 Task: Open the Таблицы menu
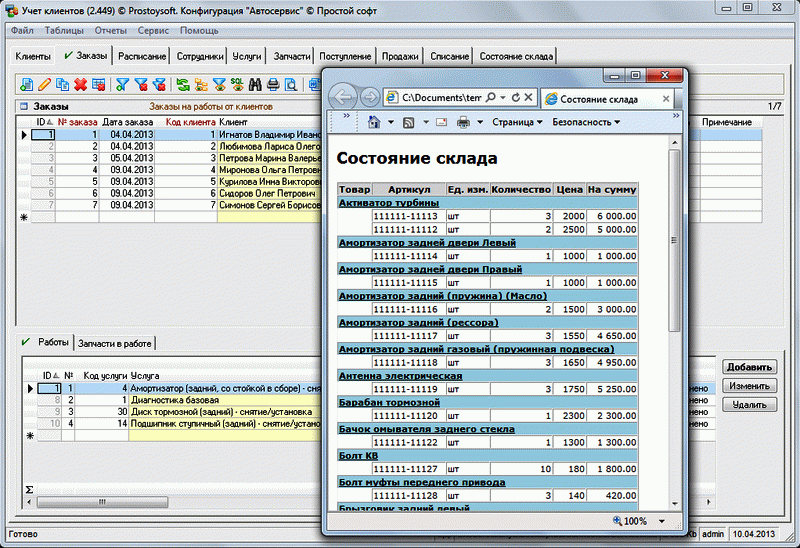[x=64, y=31]
